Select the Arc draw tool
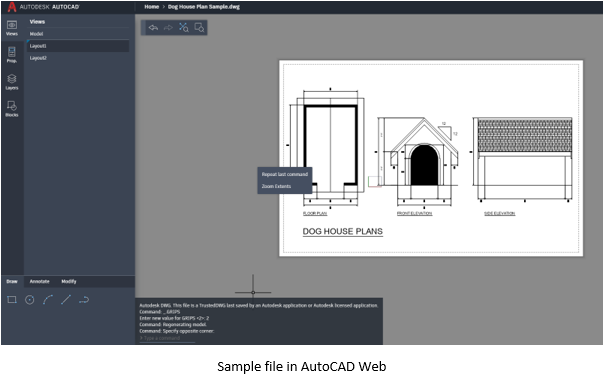Screen dimensions: 605x376 click(x=48, y=300)
